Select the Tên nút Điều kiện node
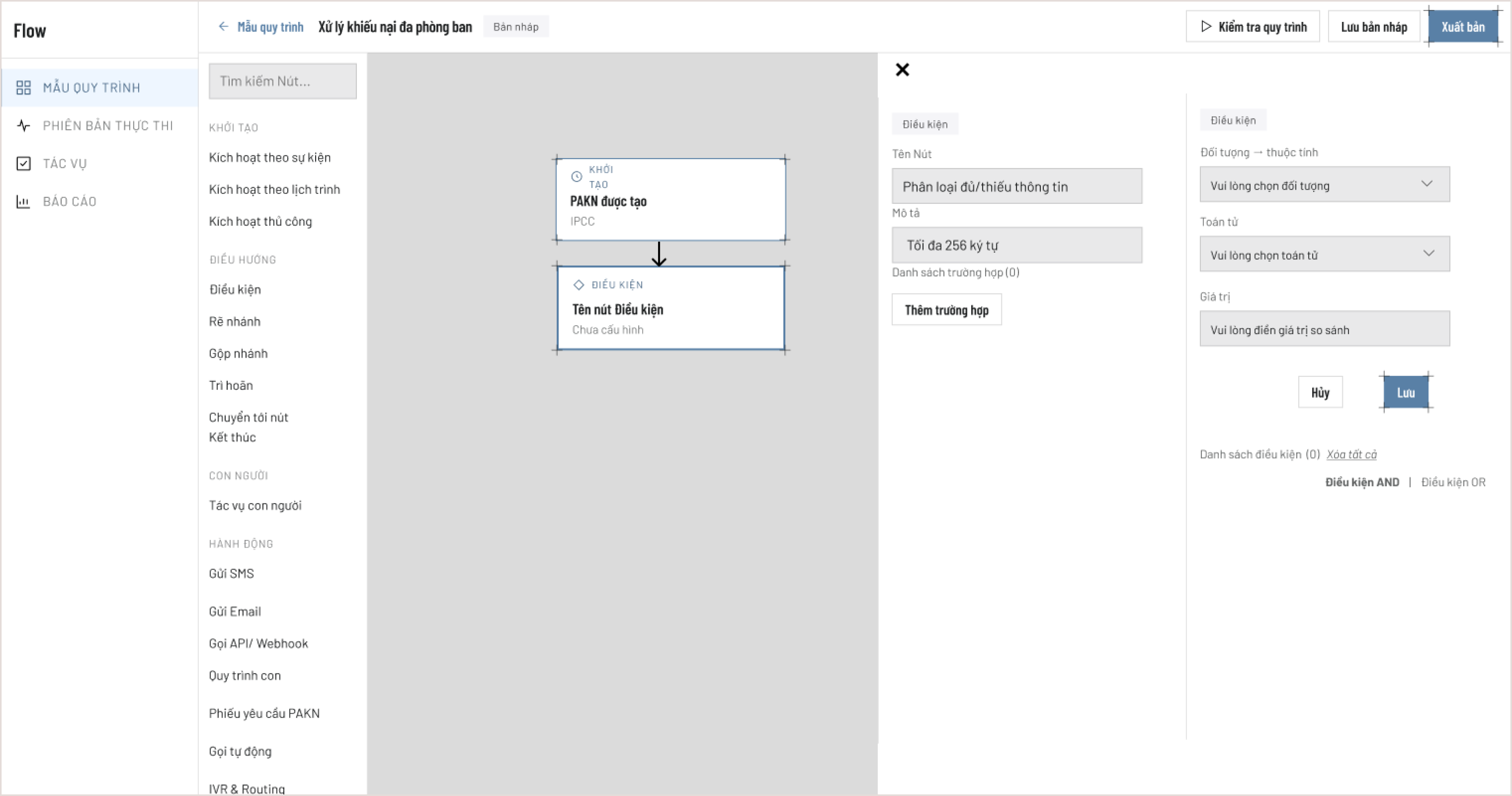Image resolution: width=1512 pixels, height=796 pixels. coord(670,308)
